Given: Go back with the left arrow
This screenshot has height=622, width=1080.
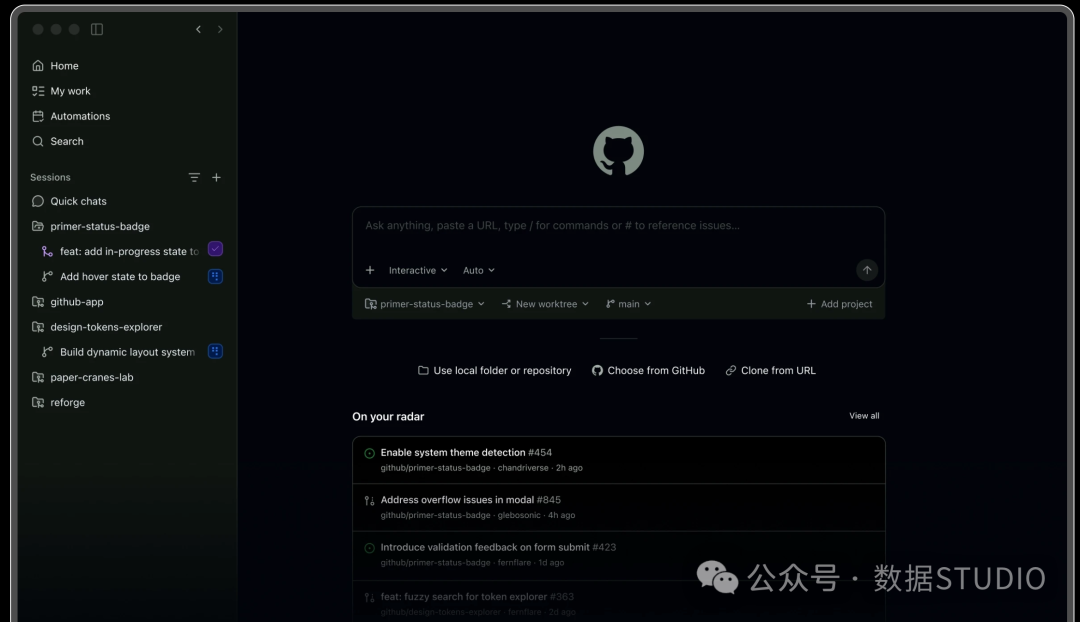Looking at the screenshot, I should [x=198, y=29].
